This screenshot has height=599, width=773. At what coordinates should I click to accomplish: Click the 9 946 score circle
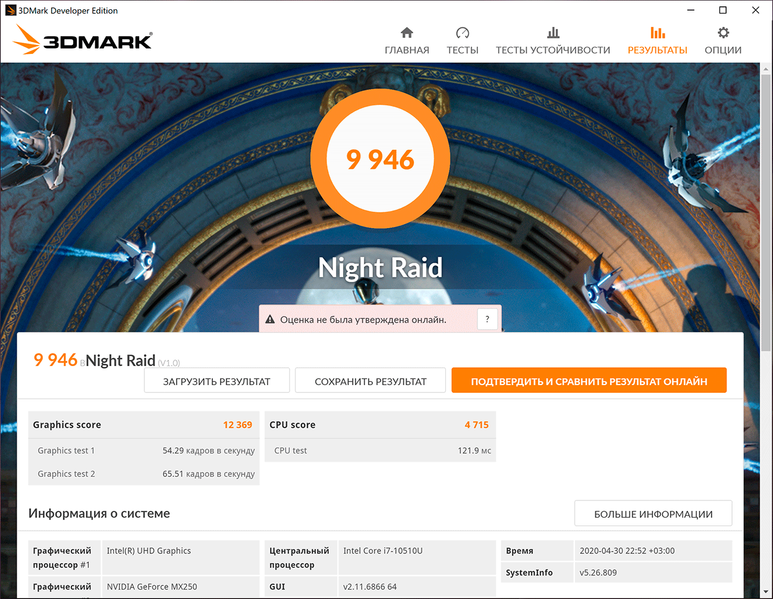(x=380, y=159)
